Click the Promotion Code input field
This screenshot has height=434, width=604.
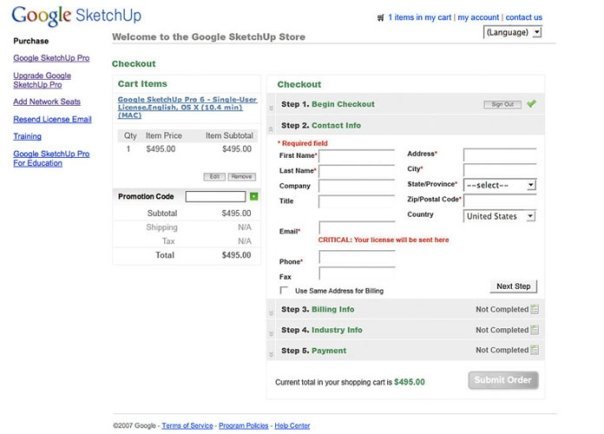tap(215, 197)
